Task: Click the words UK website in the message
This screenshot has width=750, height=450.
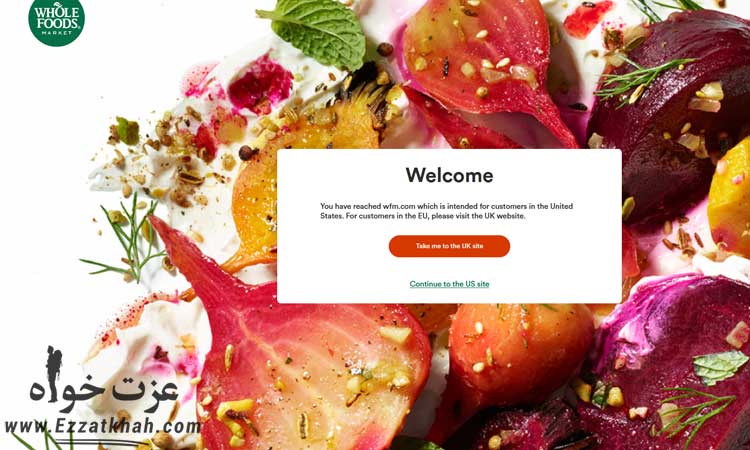Action: pos(505,216)
